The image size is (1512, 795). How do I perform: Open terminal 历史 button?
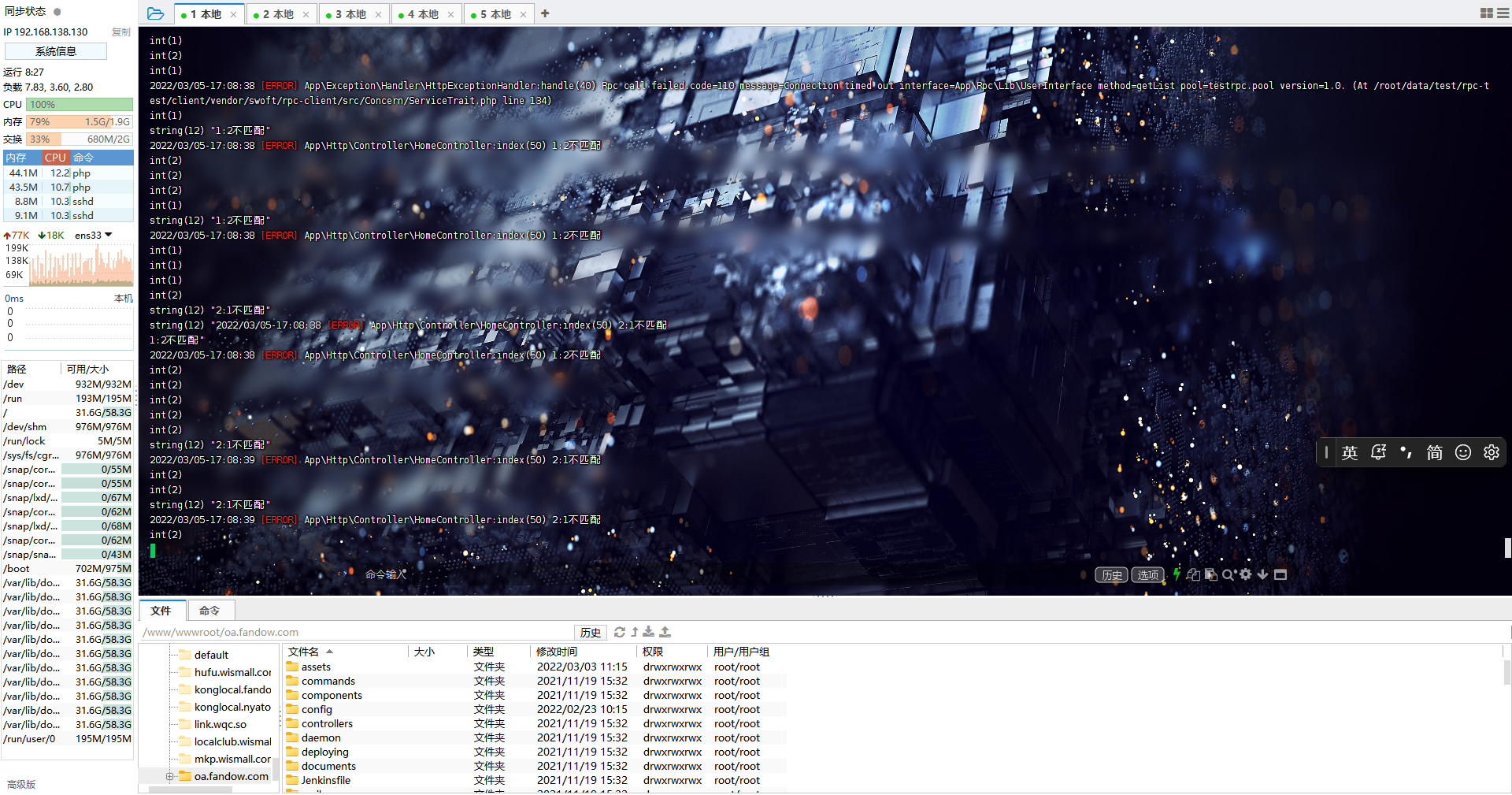click(x=1112, y=575)
